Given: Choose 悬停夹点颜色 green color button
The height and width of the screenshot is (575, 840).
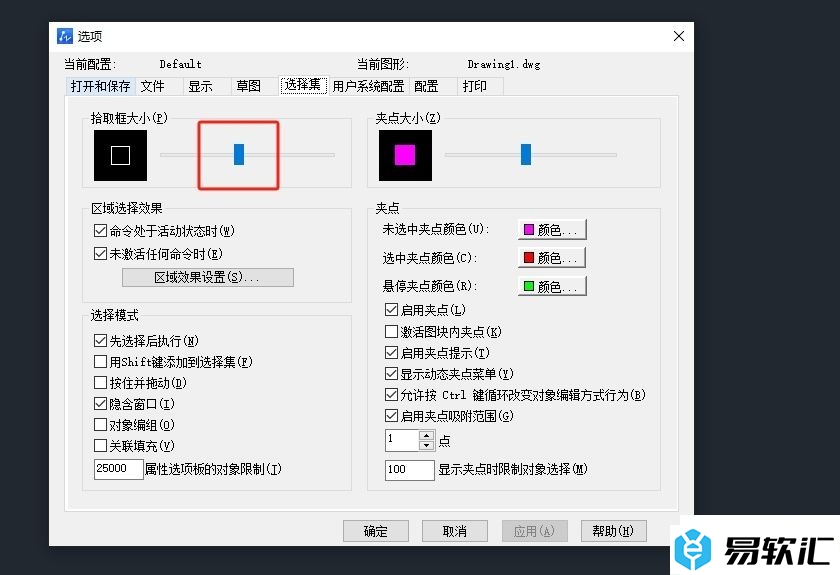Looking at the screenshot, I should pyautogui.click(x=552, y=286).
